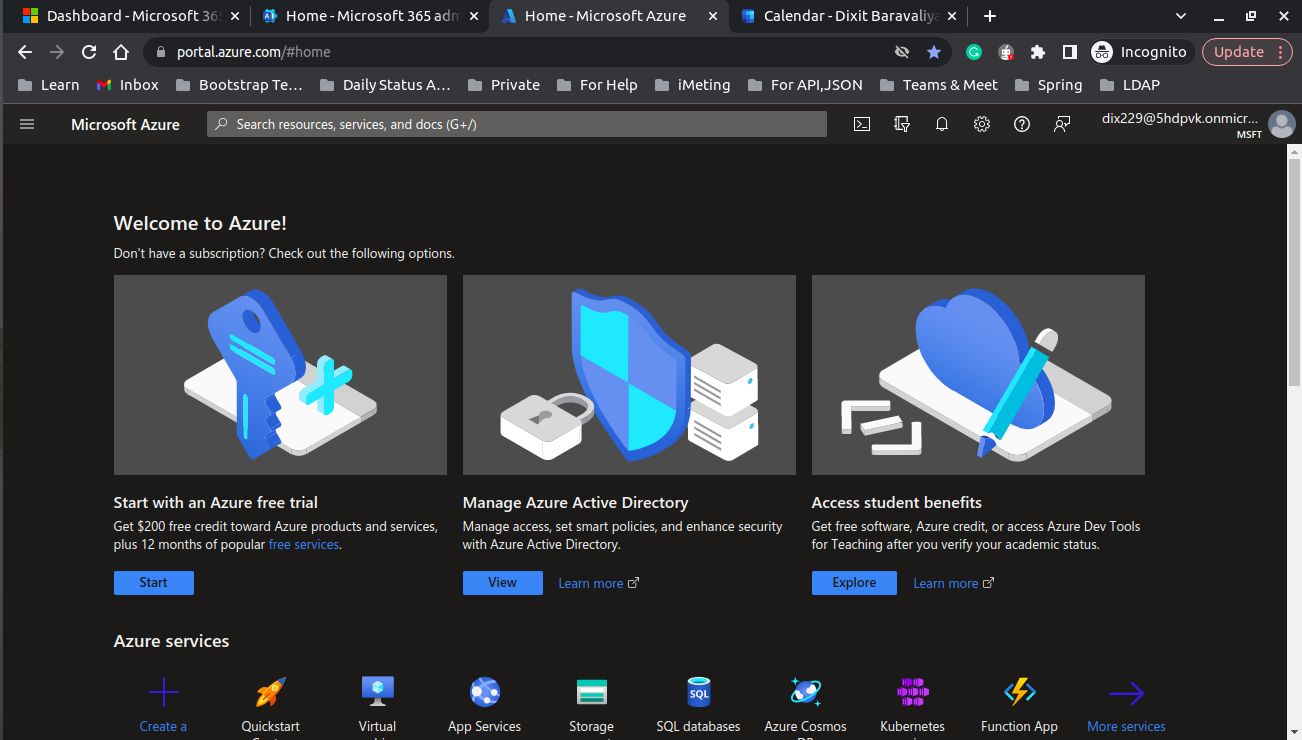Launch Cloud Shell from the Azure header
The height and width of the screenshot is (740, 1302).
coord(862,124)
